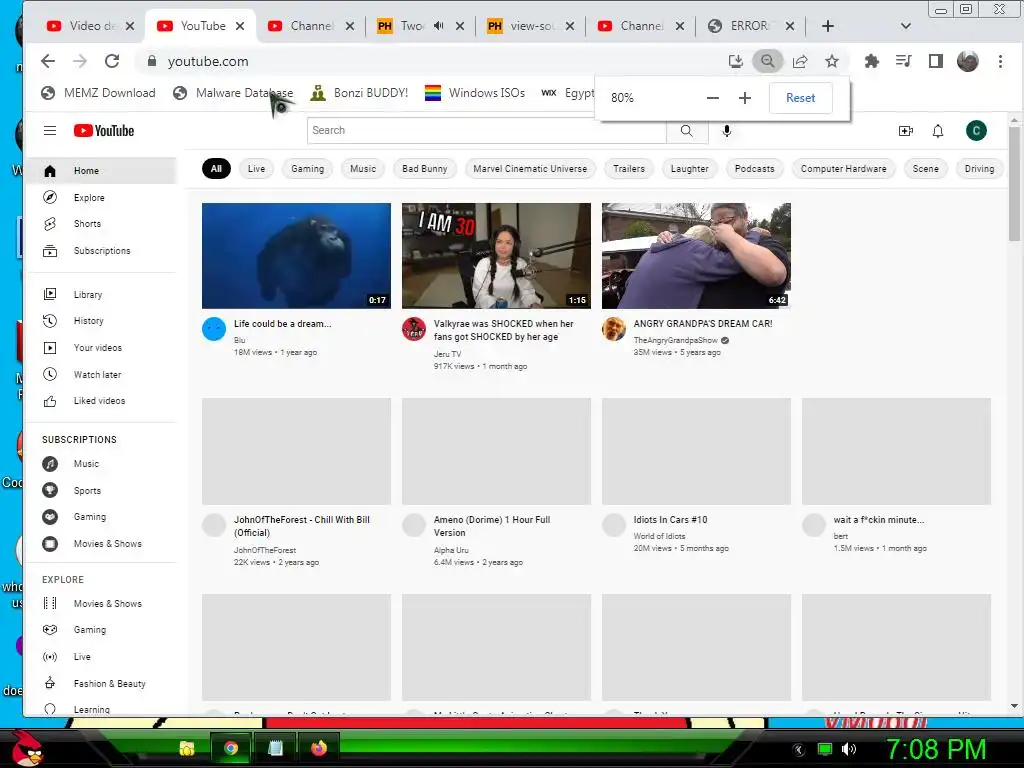
Task: Click the YouTube logo
Action: (x=104, y=131)
